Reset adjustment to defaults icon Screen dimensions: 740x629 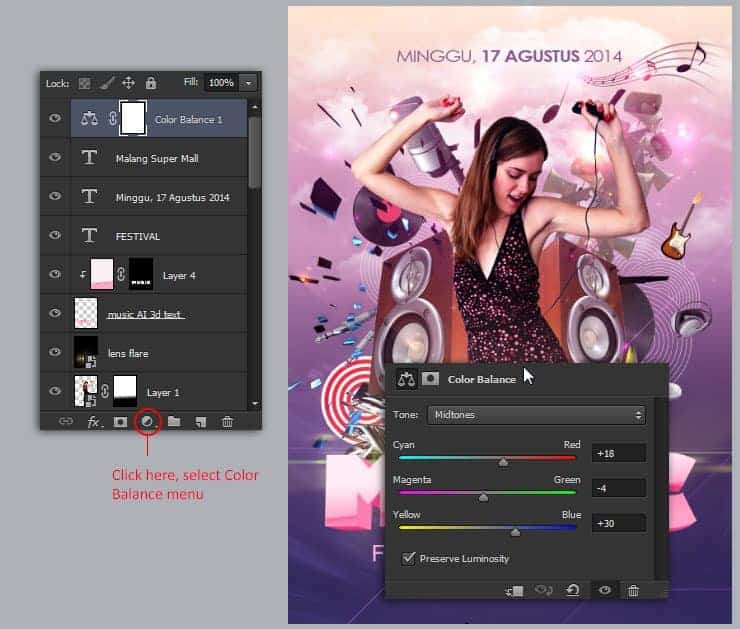click(x=572, y=590)
